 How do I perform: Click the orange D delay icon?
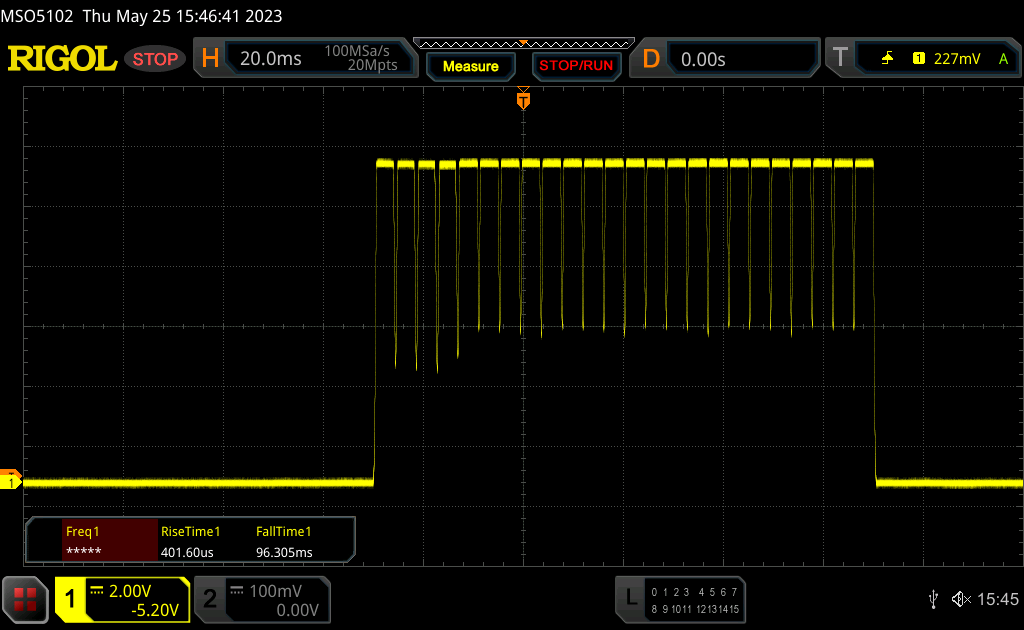click(x=651, y=59)
